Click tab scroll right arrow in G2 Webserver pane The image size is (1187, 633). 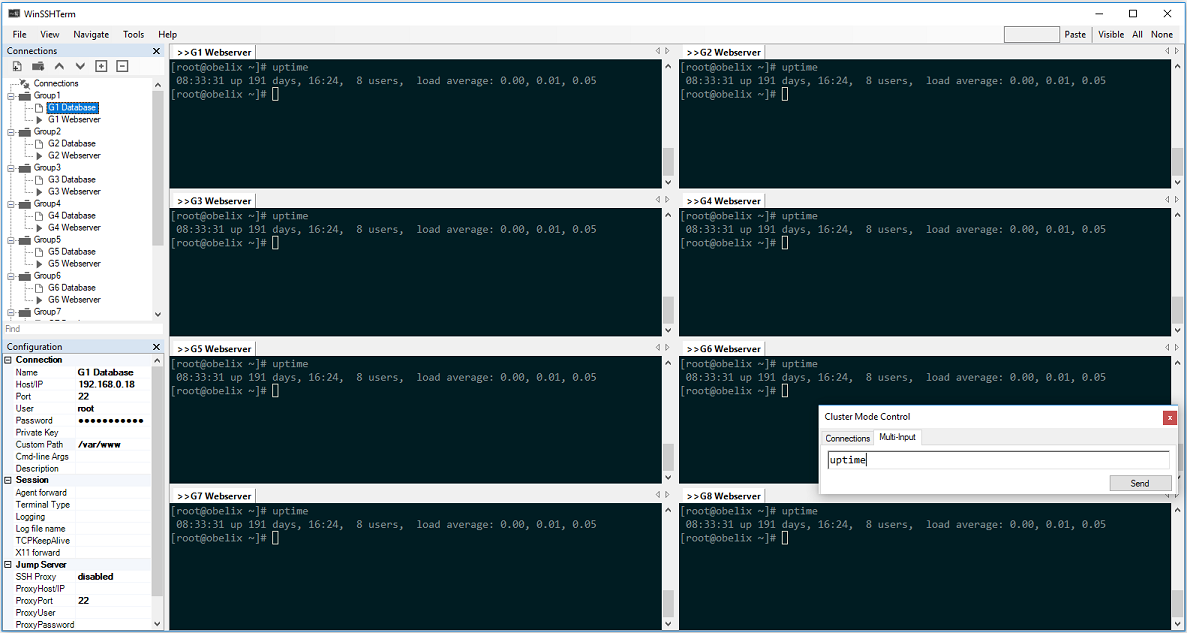[x=1176, y=51]
